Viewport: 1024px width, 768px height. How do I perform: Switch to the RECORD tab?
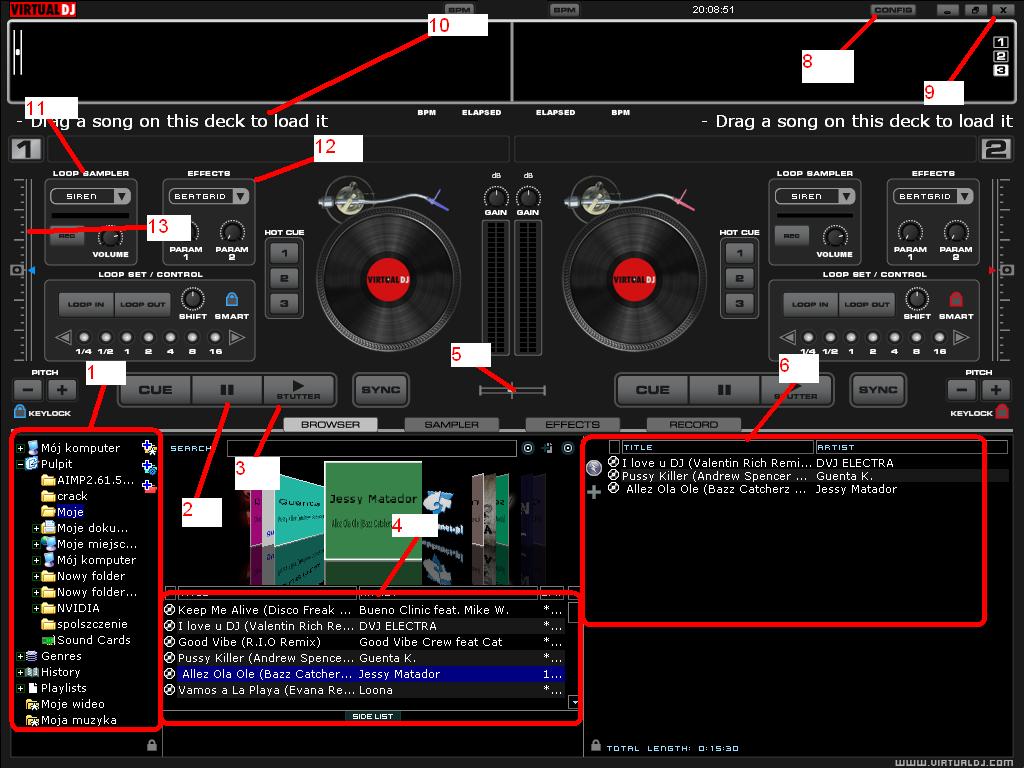tap(693, 424)
